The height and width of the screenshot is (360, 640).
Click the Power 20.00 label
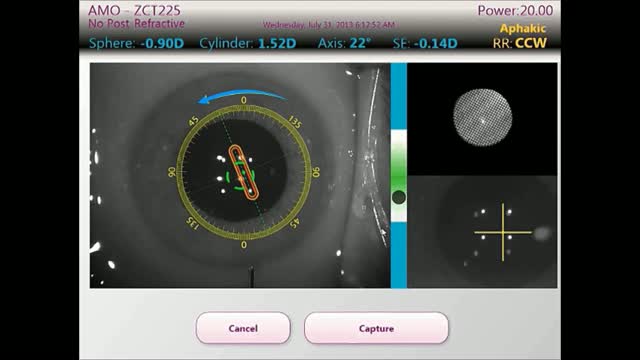pos(515,11)
